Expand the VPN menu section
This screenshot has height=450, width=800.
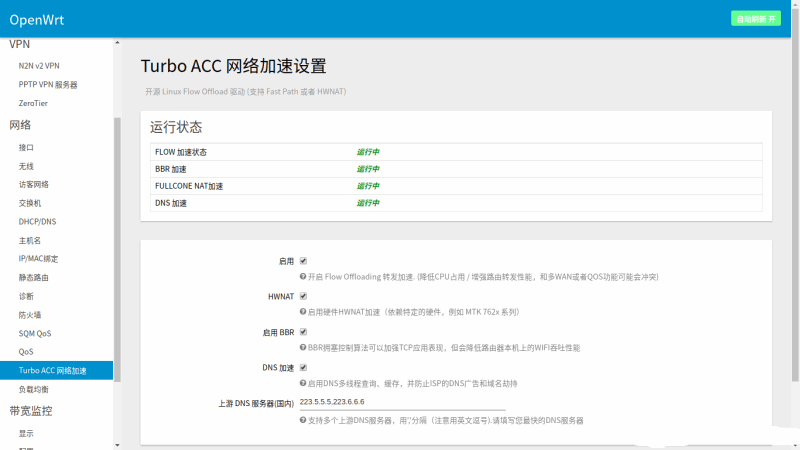[20, 45]
